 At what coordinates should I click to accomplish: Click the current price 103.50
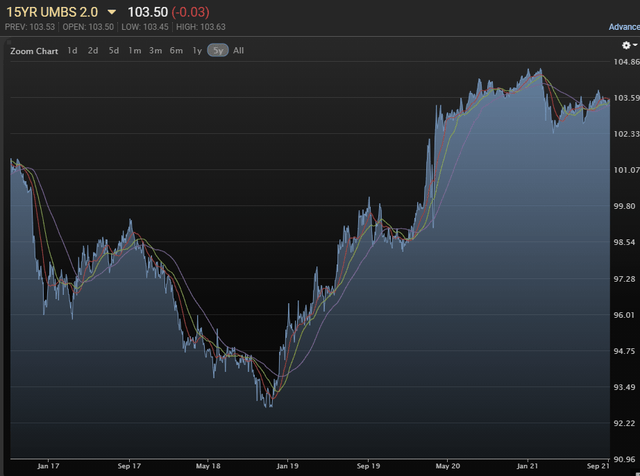pos(148,12)
